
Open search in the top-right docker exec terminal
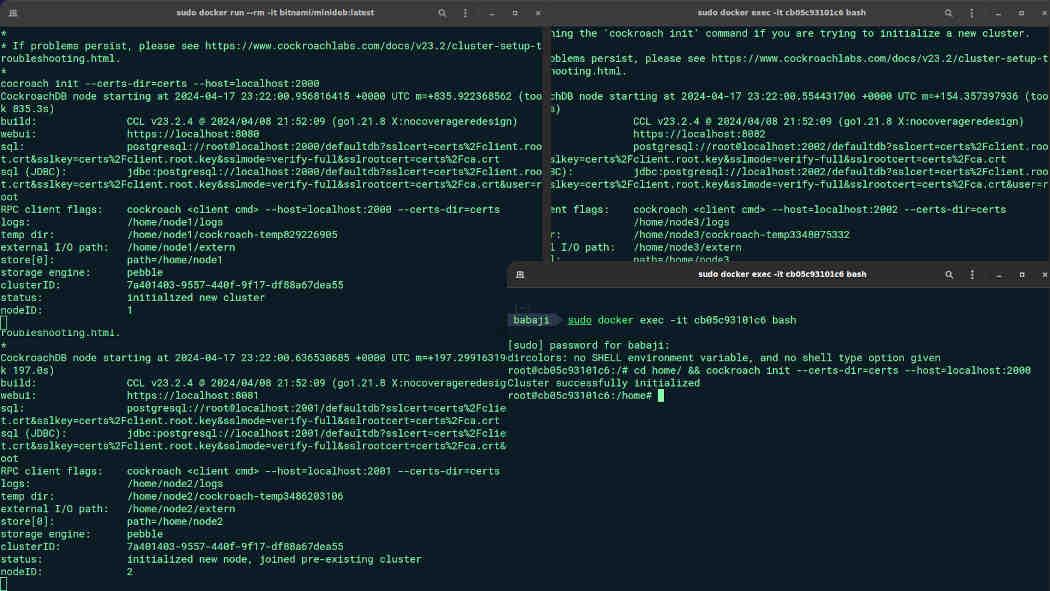click(948, 13)
